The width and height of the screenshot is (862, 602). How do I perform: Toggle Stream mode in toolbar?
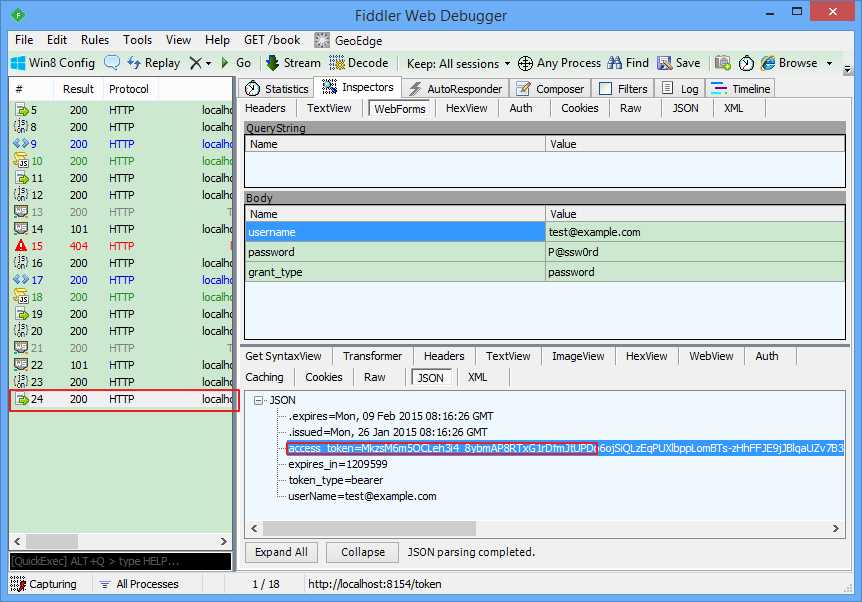point(293,63)
